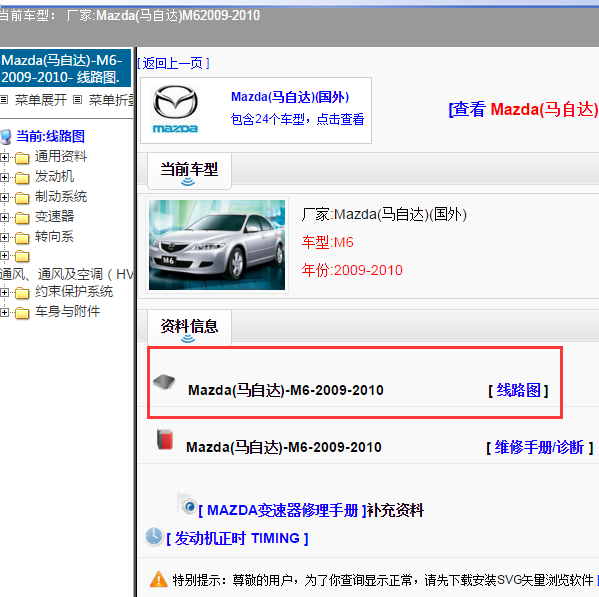Click the folder icon next to 通用资料
The width and height of the screenshot is (599, 597).
point(22,157)
